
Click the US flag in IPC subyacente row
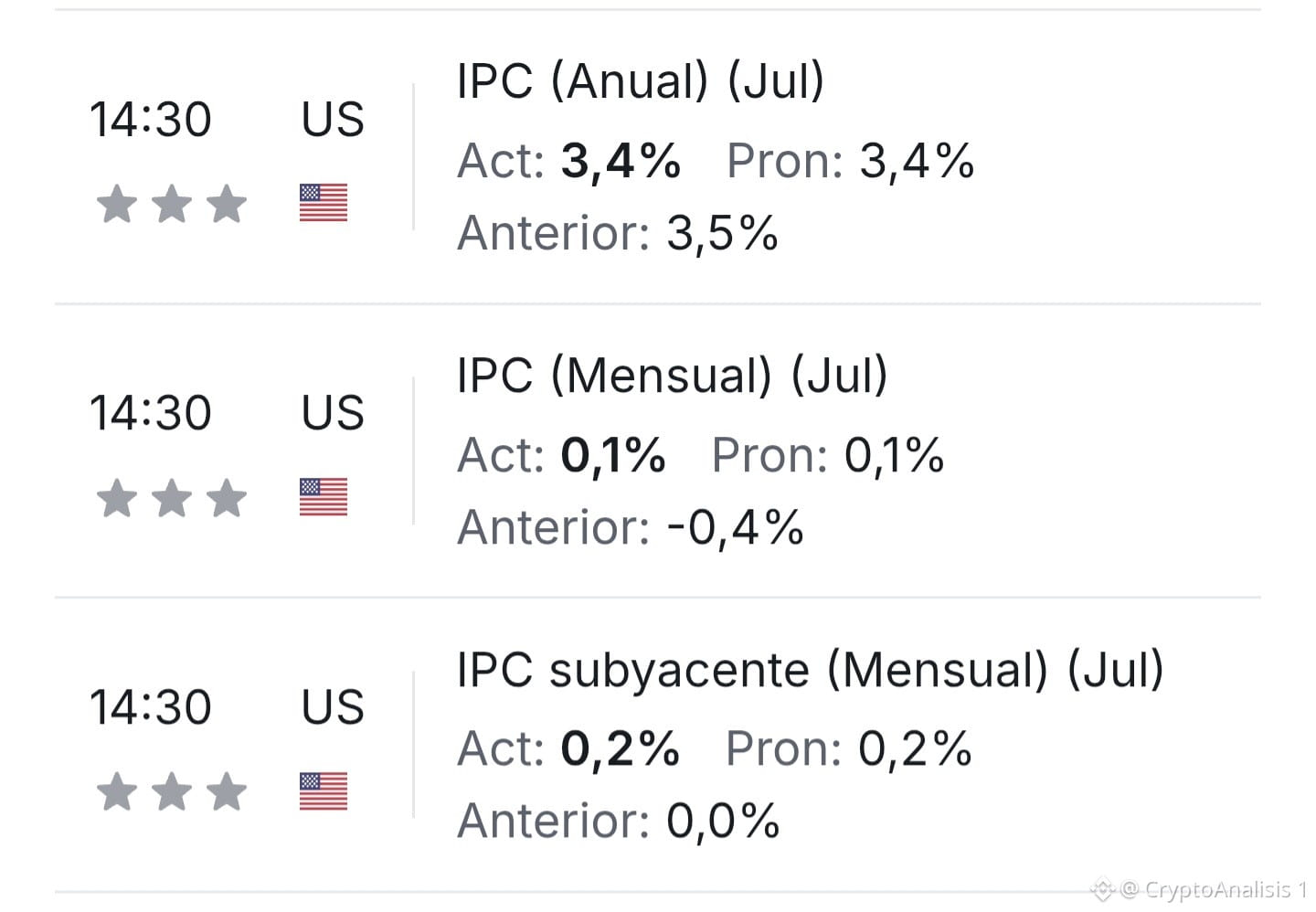pos(324,791)
